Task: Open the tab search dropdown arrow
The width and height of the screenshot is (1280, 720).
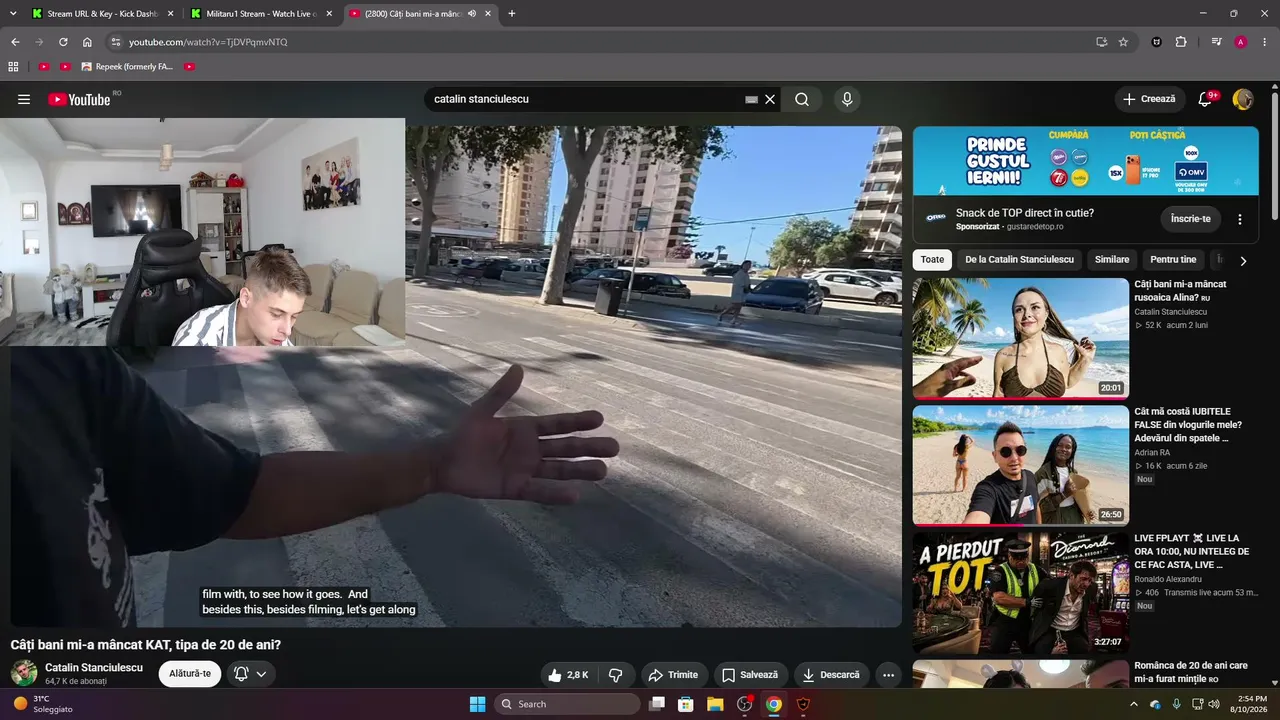Action: point(14,13)
